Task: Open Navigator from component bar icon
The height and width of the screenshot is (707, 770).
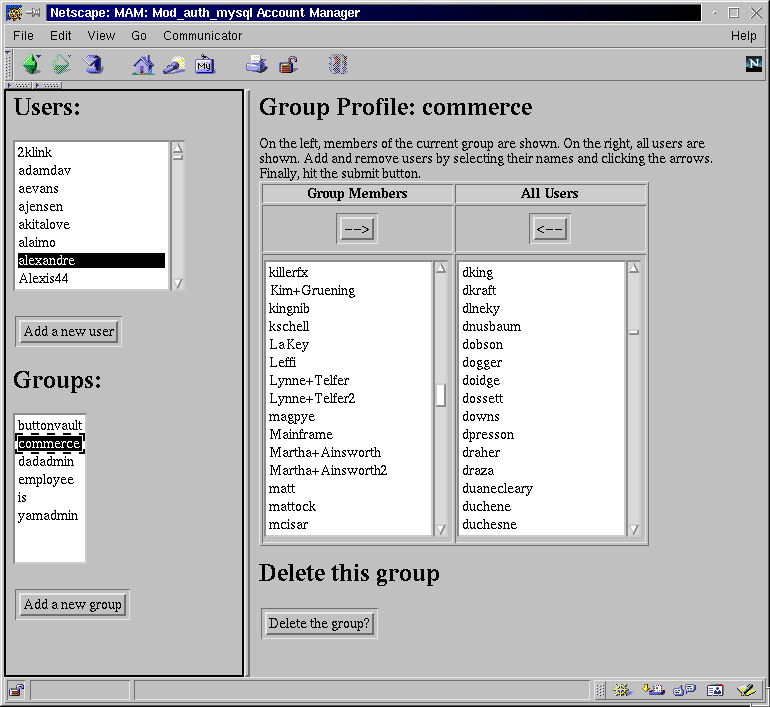Action: (621, 690)
